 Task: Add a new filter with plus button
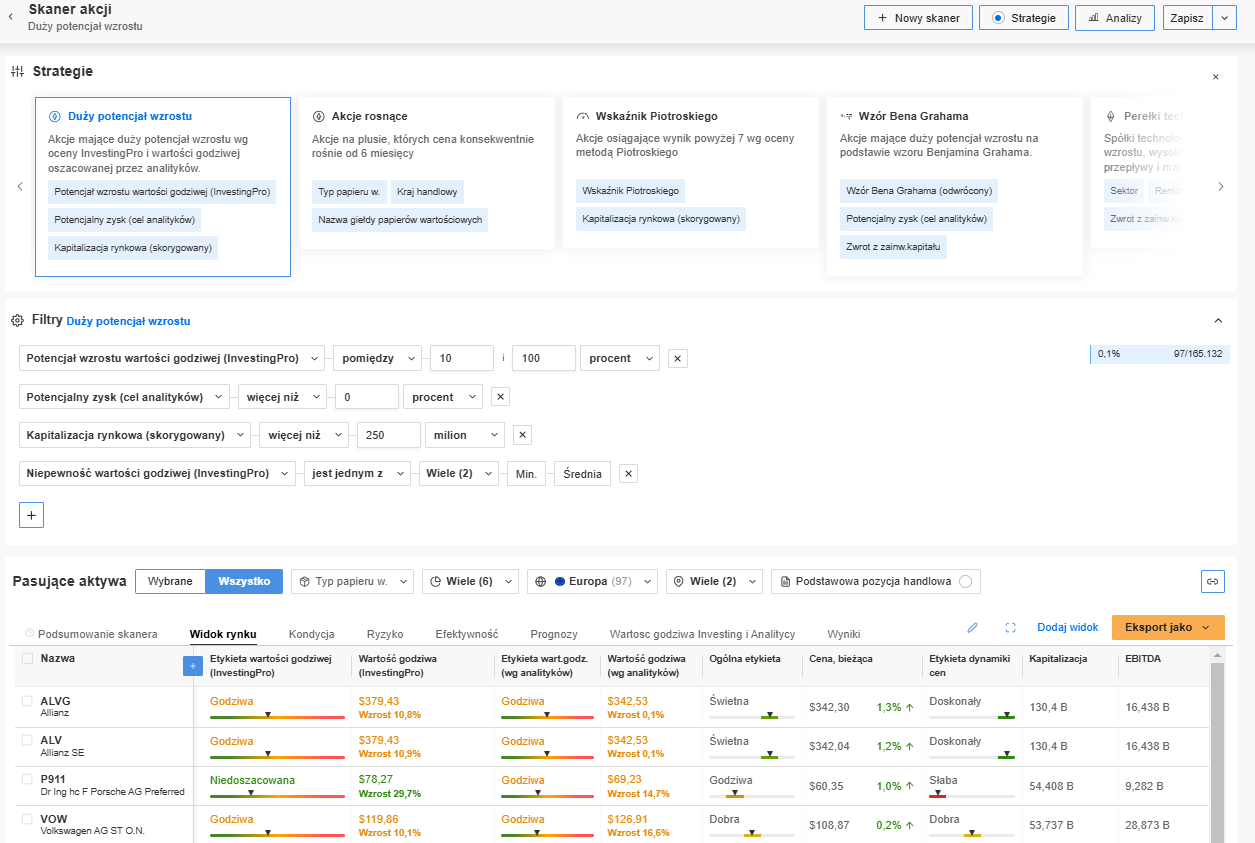(31, 515)
